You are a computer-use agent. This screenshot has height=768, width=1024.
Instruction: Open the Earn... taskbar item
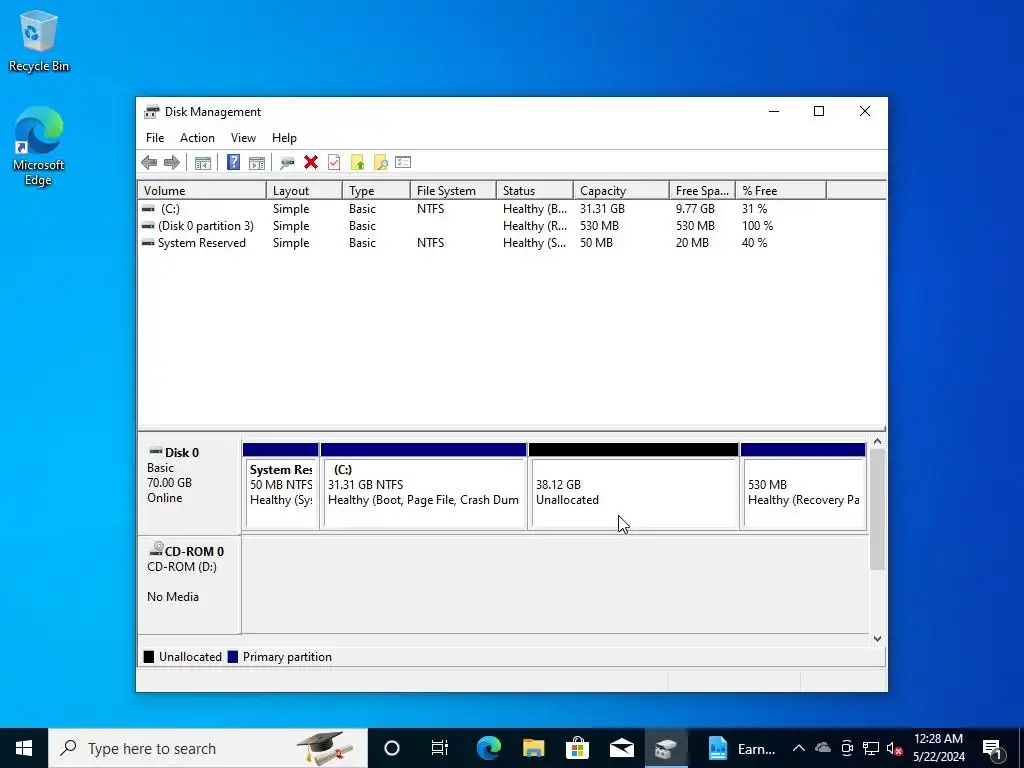coord(740,748)
